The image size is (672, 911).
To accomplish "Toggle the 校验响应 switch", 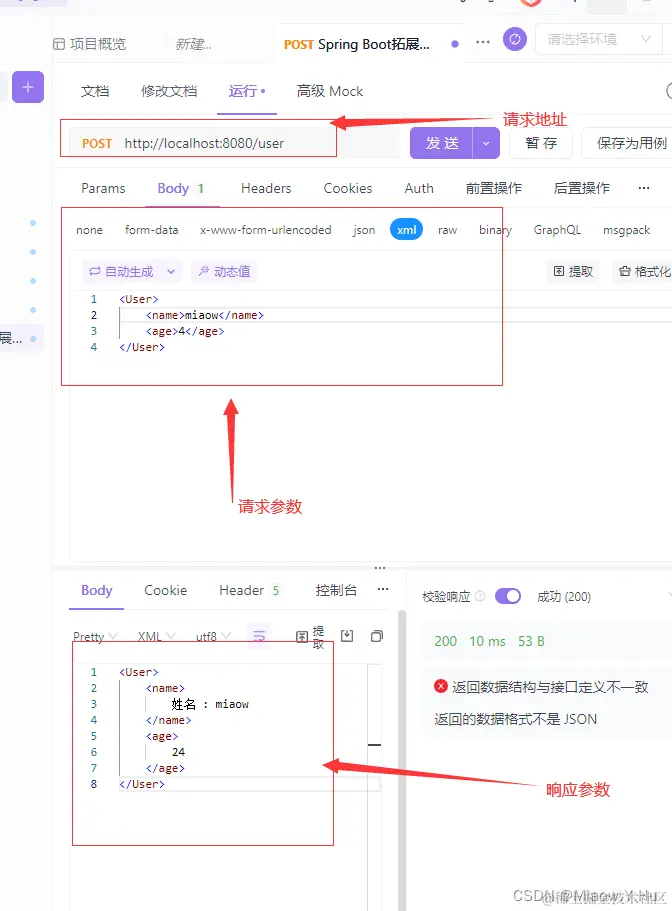I will tap(508, 596).
